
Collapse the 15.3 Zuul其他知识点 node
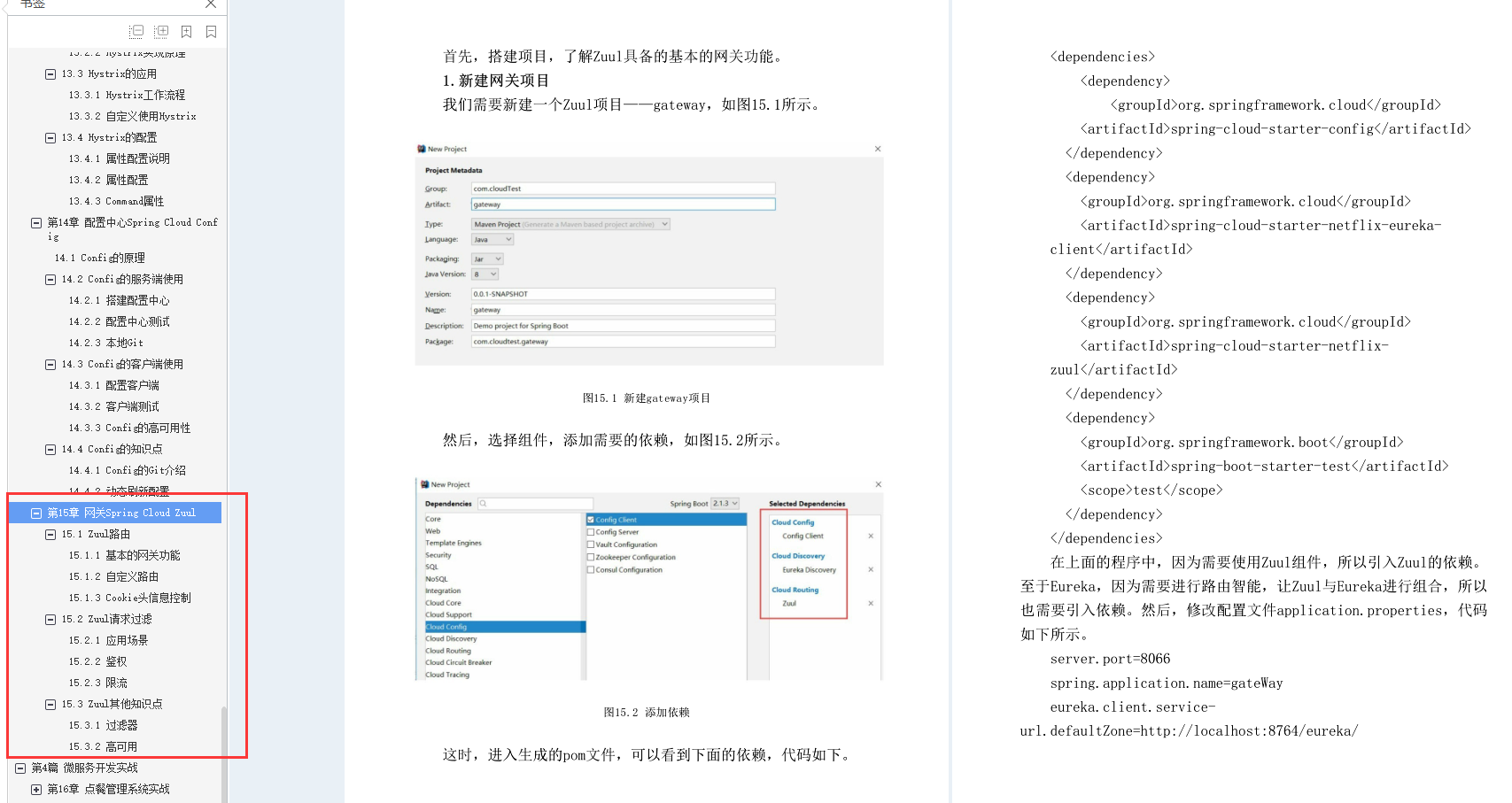[x=50, y=705]
